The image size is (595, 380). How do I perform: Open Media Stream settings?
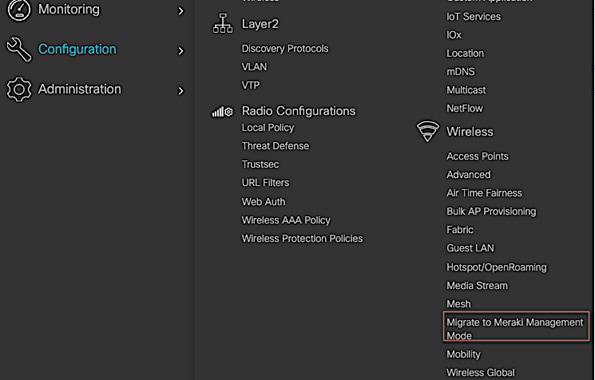coord(477,285)
